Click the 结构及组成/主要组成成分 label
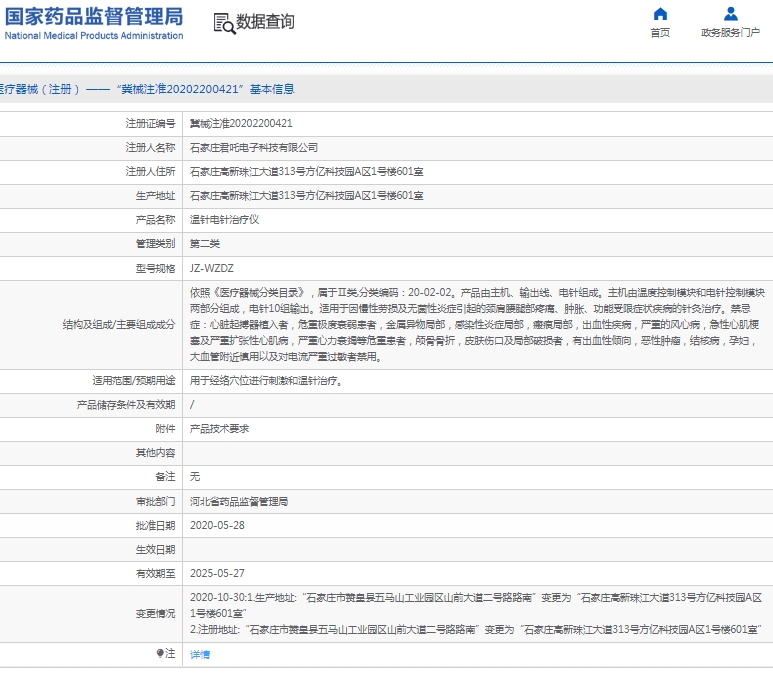The width and height of the screenshot is (773, 674). tap(119, 325)
